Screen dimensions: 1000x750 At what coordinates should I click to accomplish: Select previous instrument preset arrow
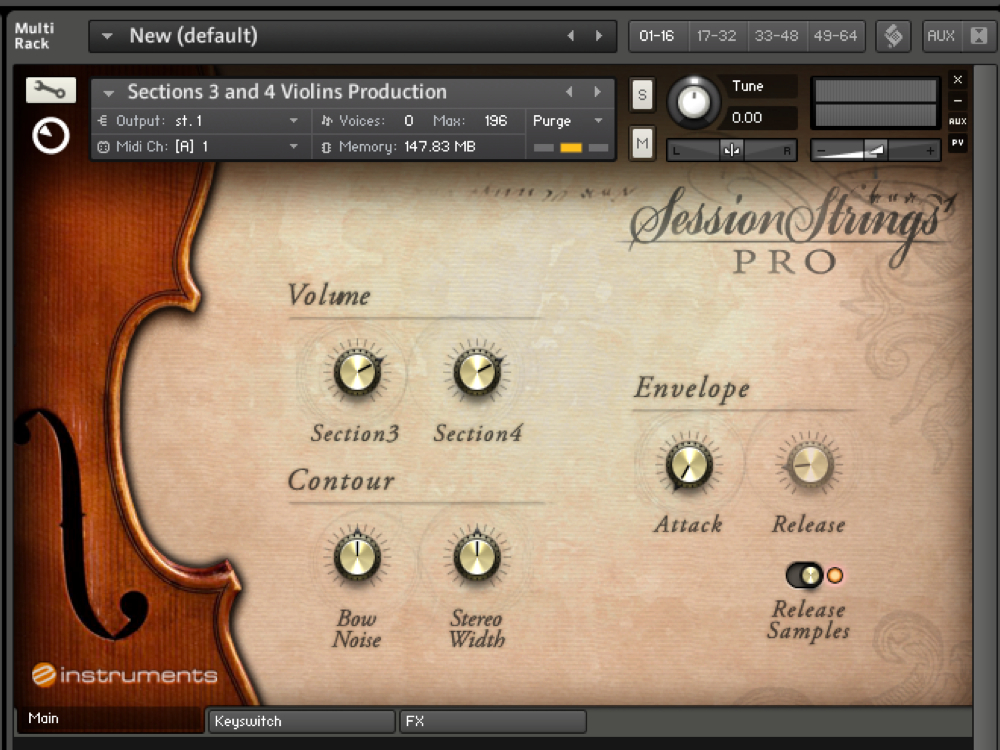click(569, 92)
